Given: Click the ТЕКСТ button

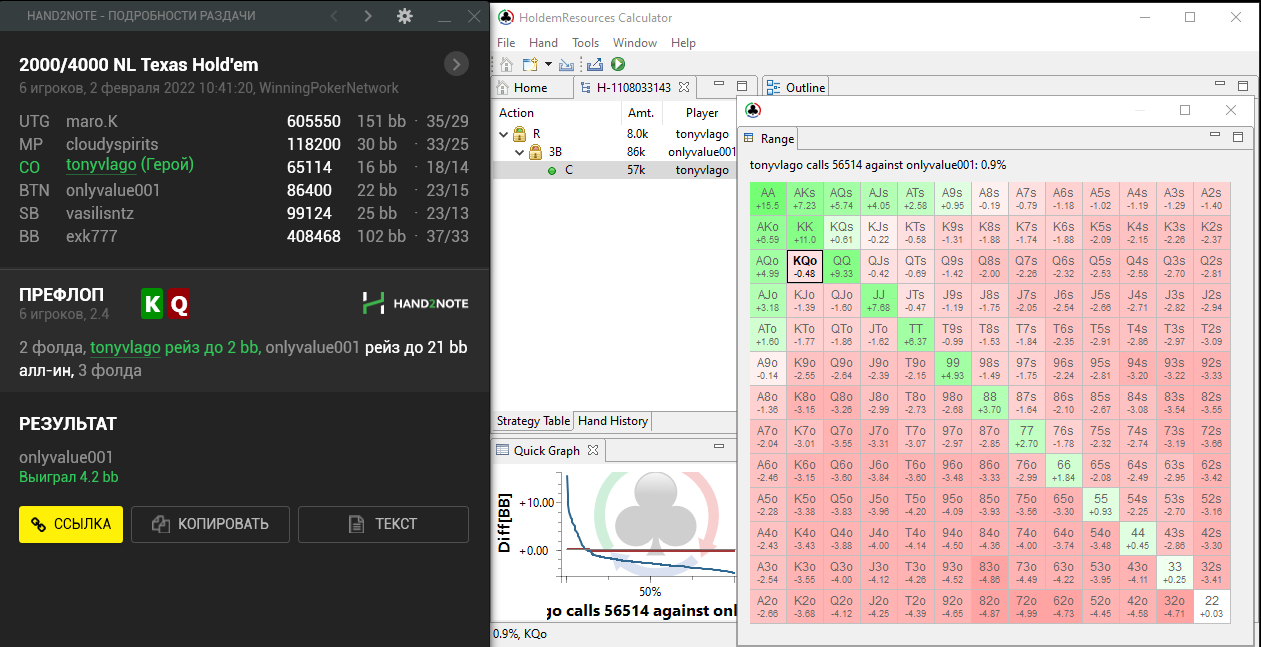Looking at the screenshot, I should point(383,524).
